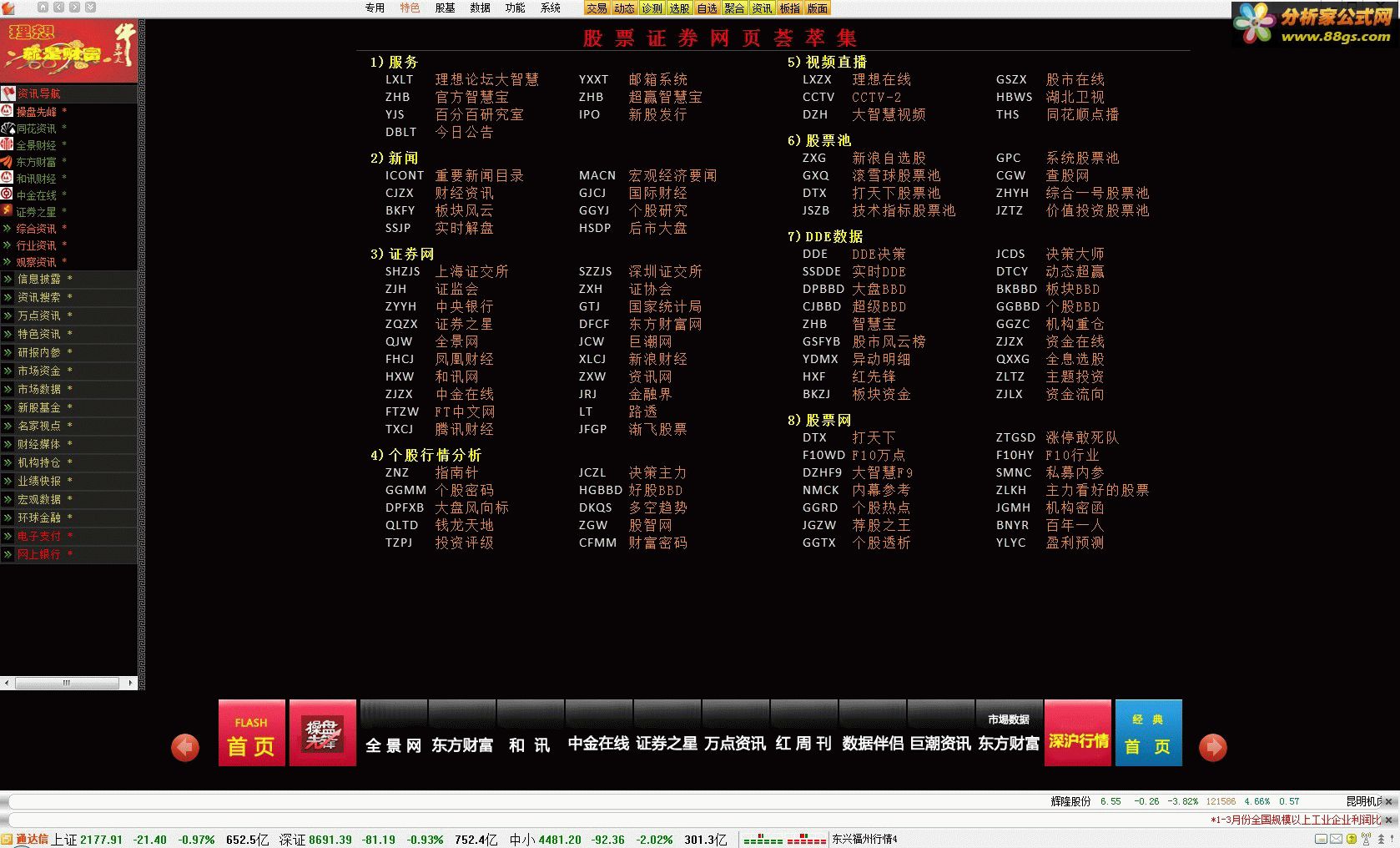Viewport: 1400px width, 848px height.
Task: Open the 涨停敢死队 link
Action: coord(1082,437)
